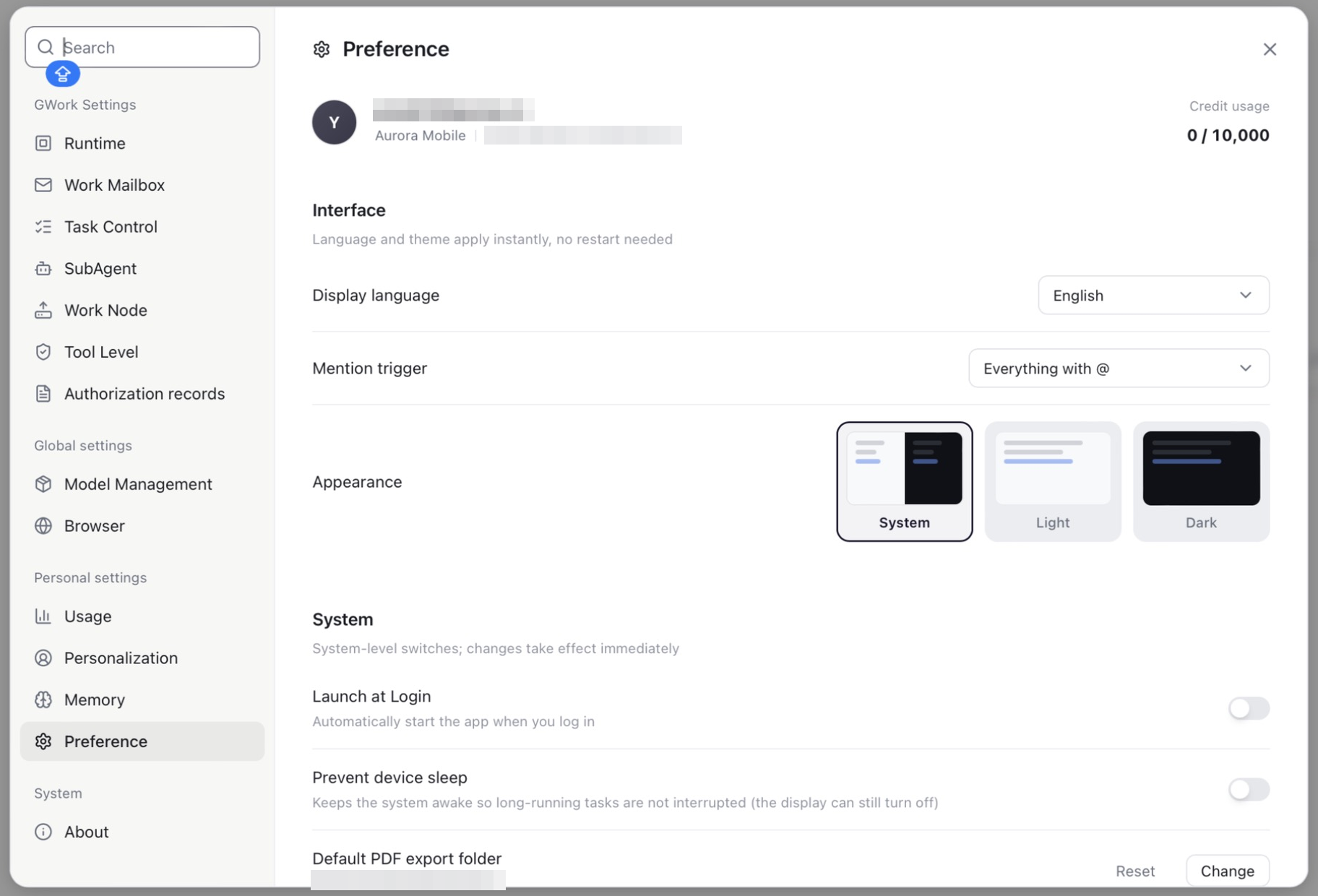Click the Work Mailbox envelope icon
This screenshot has height=896, width=1318.
(43, 185)
